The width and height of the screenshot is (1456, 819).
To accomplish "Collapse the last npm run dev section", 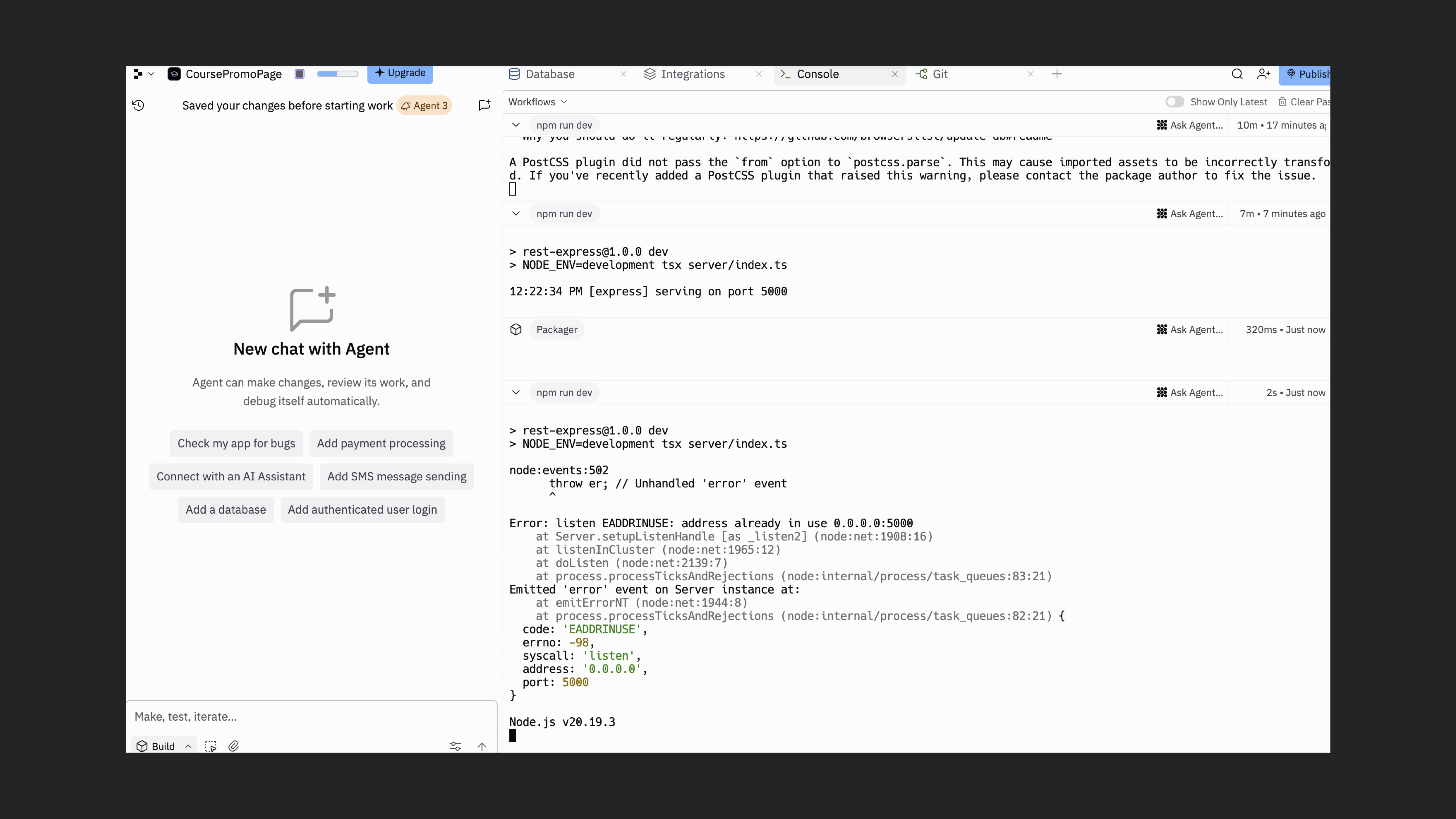I will 515,392.
